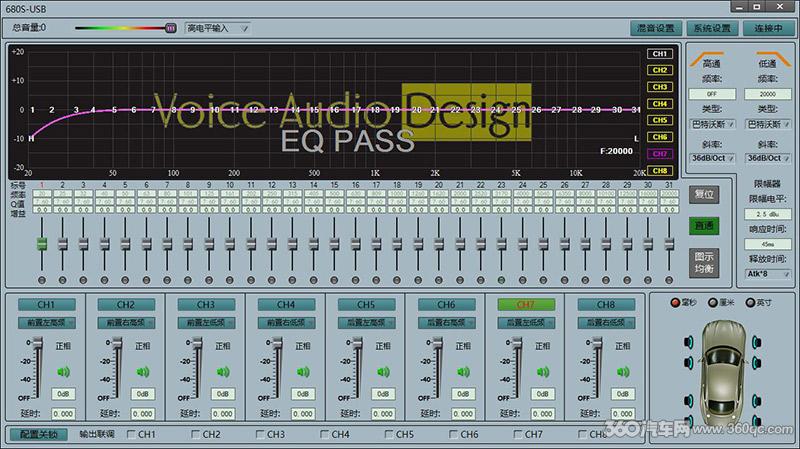The image size is (800, 449).
Task: Click the high-pass filter curve icon
Action: coord(707,59)
